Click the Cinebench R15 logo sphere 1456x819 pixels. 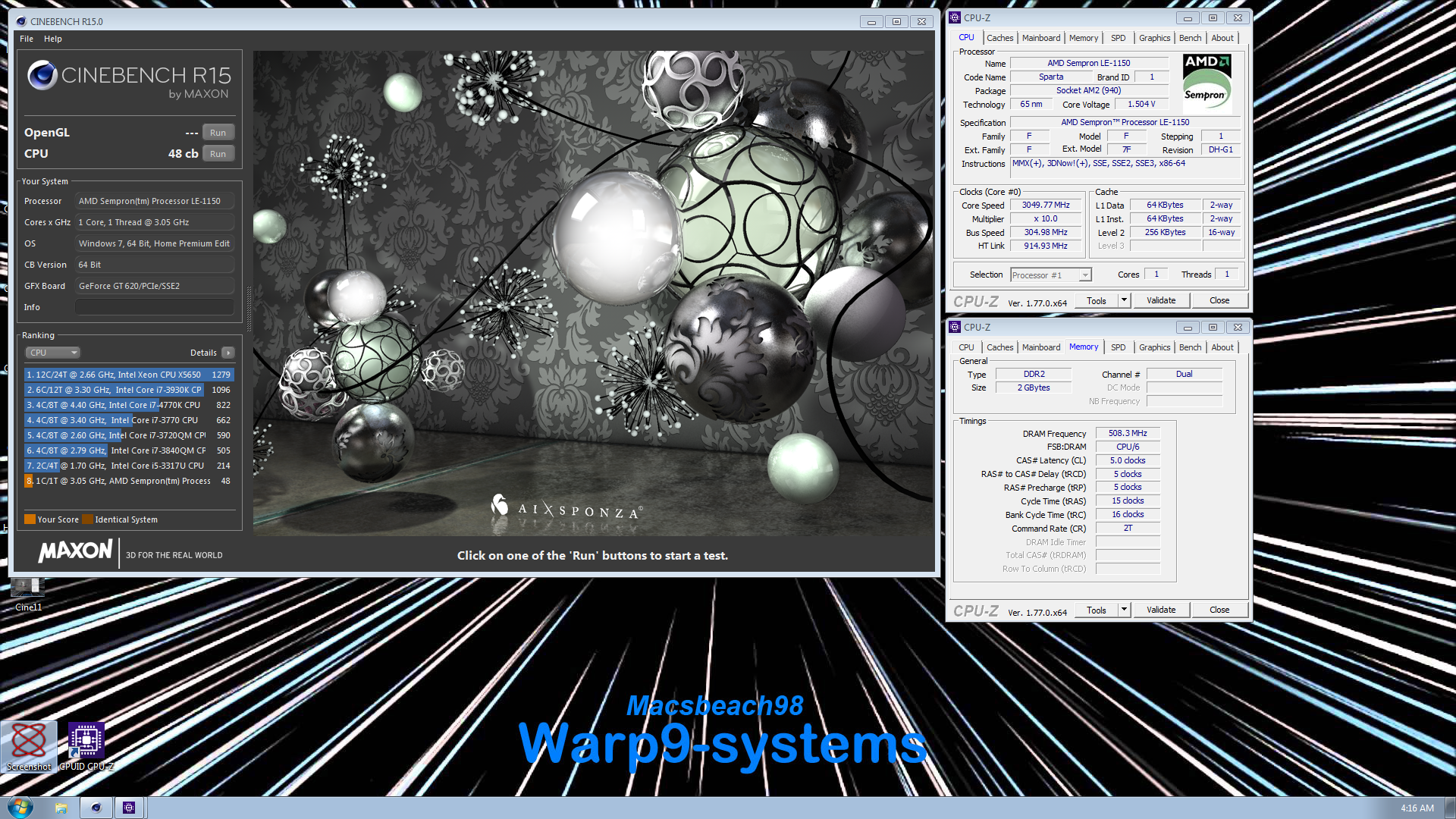point(42,75)
